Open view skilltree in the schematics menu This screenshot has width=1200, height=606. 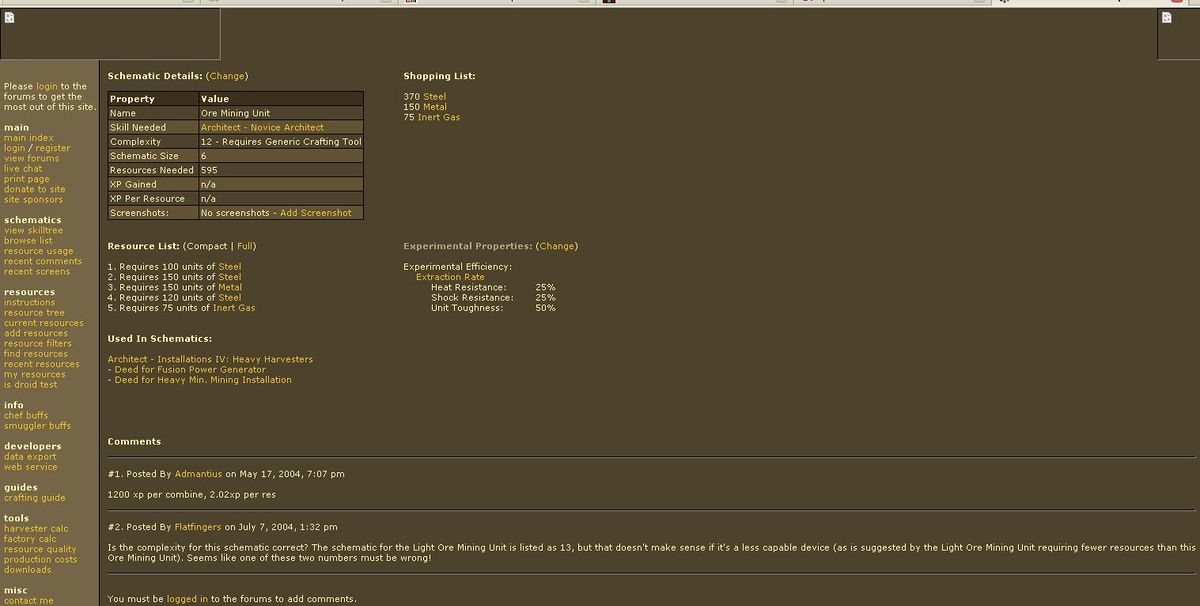click(x=33, y=231)
